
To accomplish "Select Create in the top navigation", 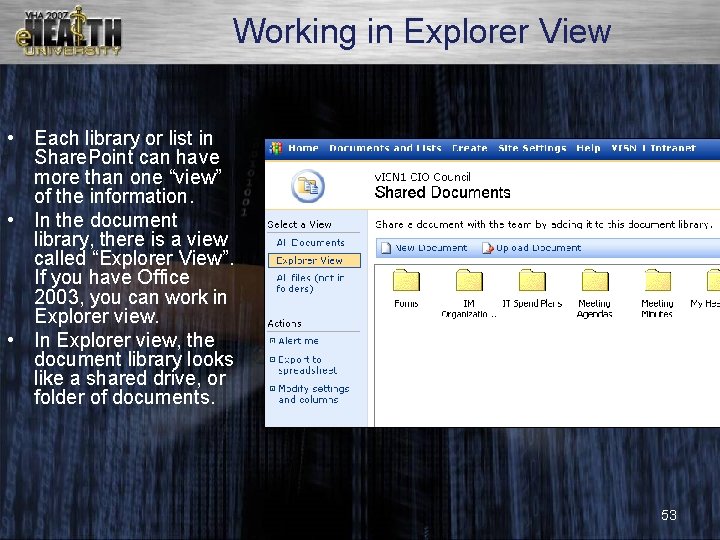I will [469, 148].
